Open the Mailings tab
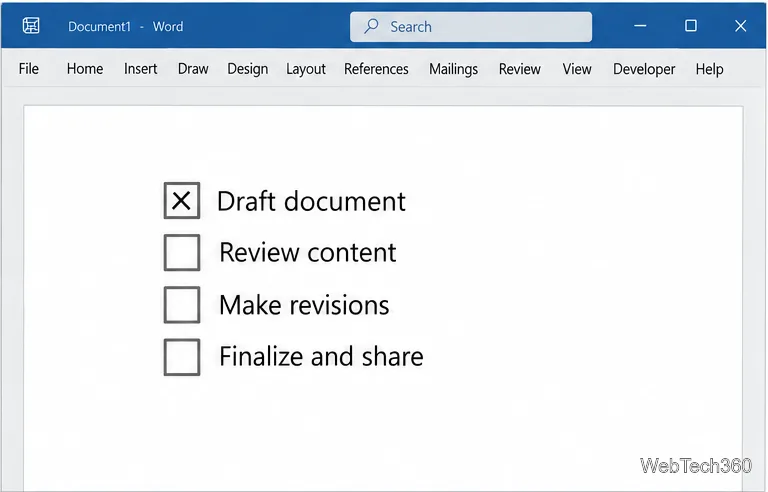768x492 pixels. 454,69
